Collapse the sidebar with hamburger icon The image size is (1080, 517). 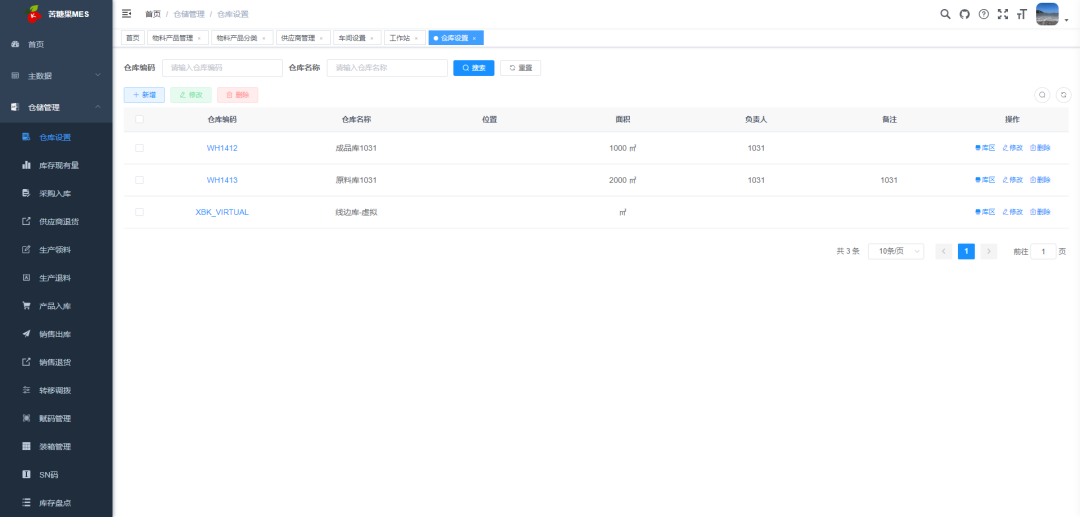[x=127, y=14]
